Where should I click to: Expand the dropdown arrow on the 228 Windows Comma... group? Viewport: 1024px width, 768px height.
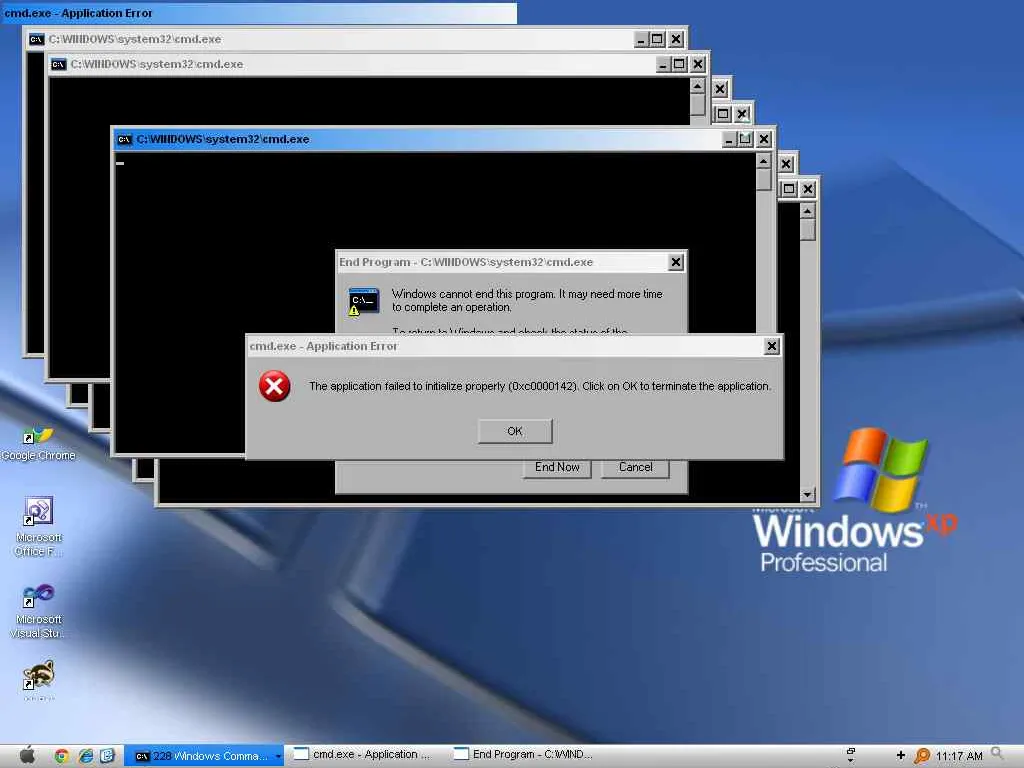(278, 756)
